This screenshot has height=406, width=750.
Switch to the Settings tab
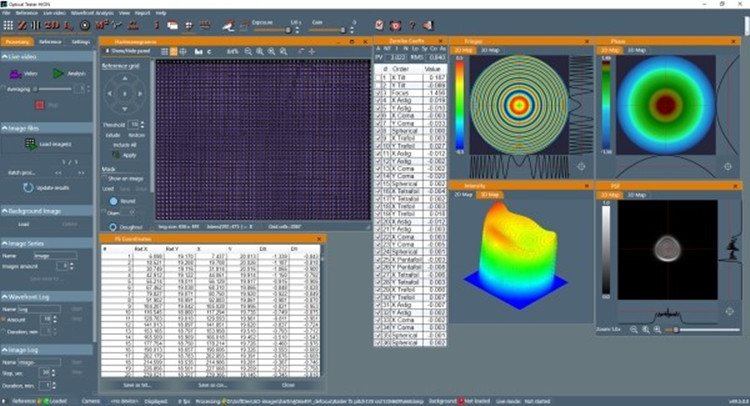pyautogui.click(x=80, y=42)
